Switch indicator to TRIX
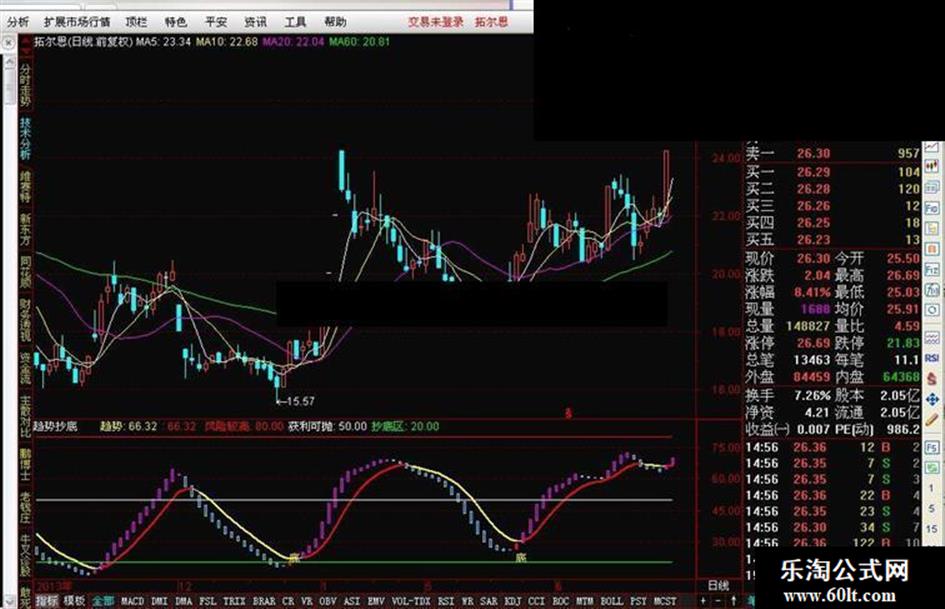 tap(234, 601)
